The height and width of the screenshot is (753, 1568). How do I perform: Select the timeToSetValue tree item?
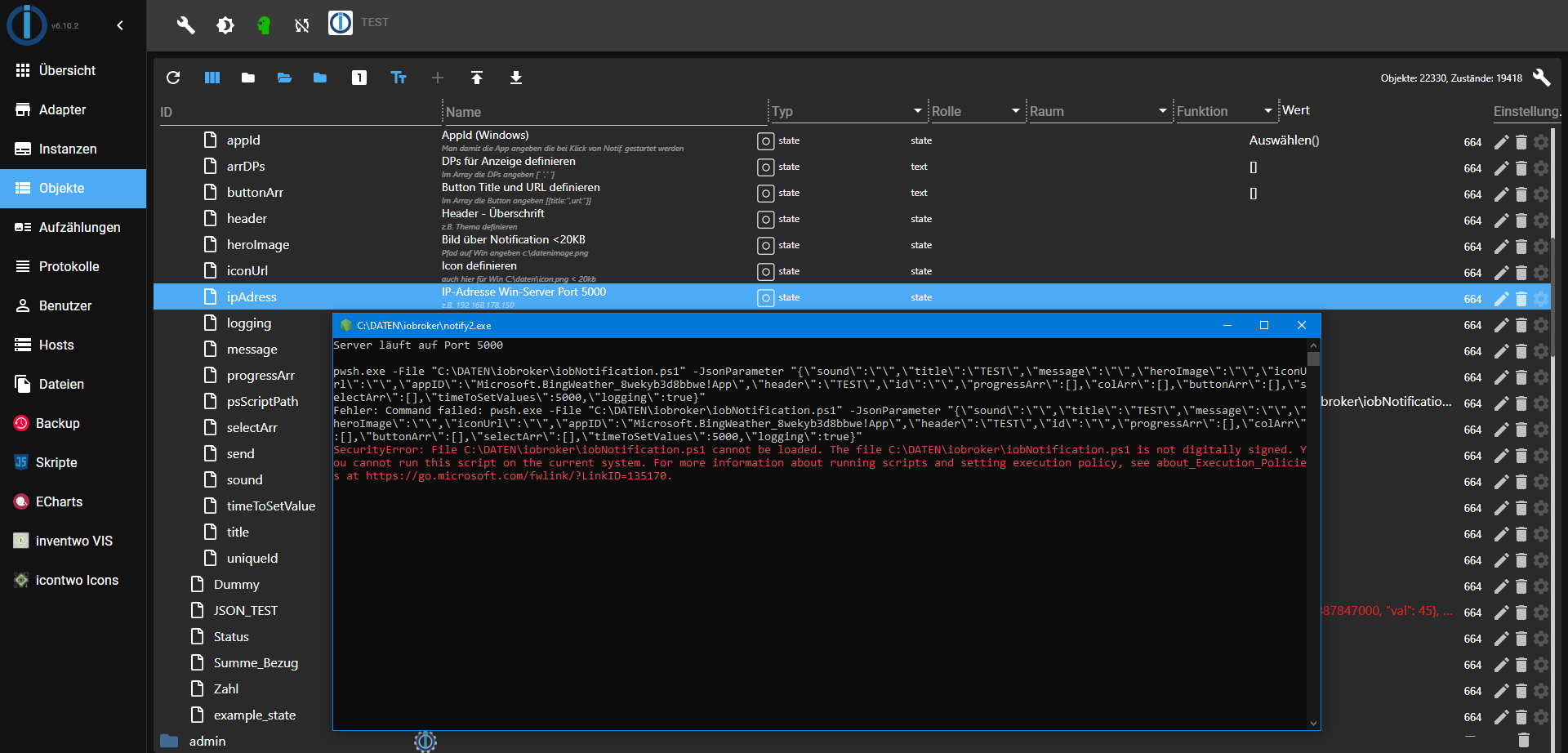(271, 506)
